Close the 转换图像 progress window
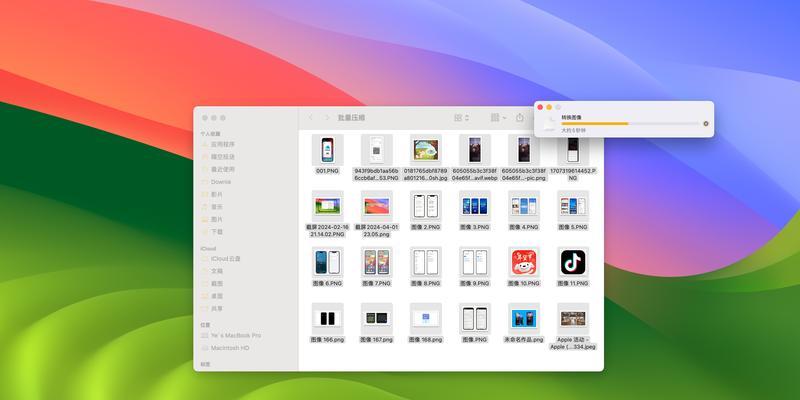The image size is (800, 400). point(540,107)
